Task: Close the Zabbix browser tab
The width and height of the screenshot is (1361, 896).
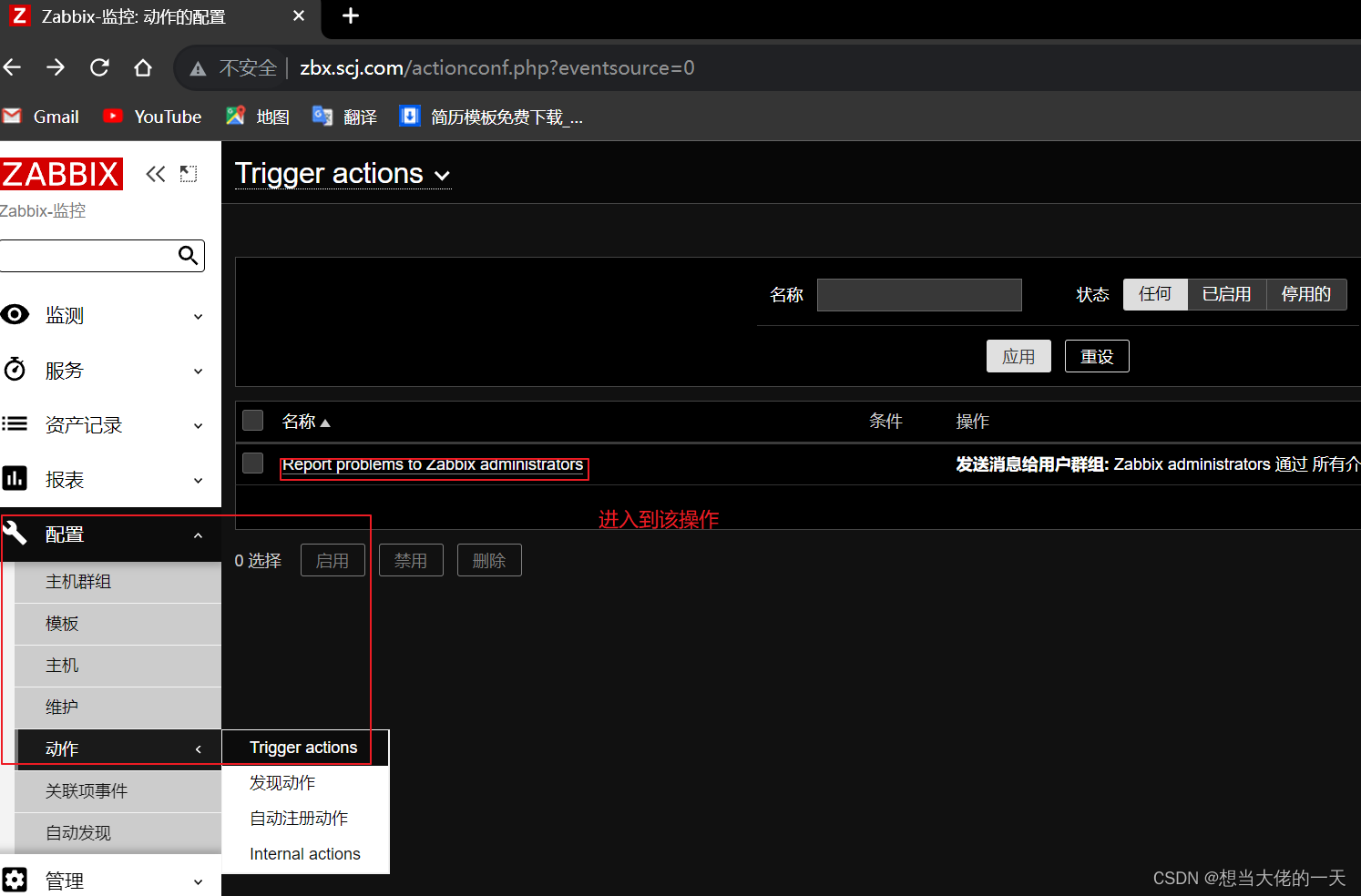Action: coord(299,15)
